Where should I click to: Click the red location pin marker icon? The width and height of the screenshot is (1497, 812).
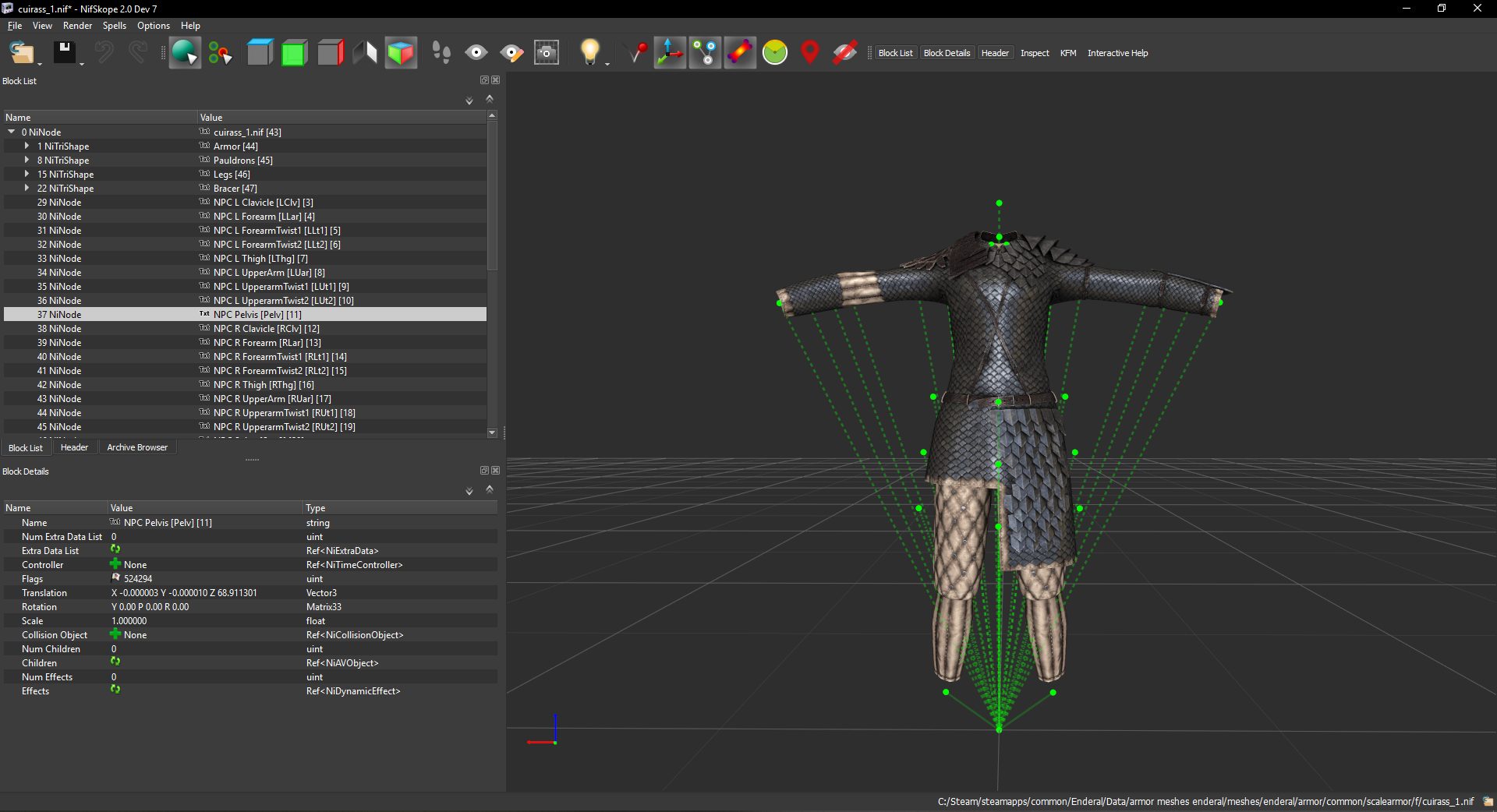pos(810,53)
